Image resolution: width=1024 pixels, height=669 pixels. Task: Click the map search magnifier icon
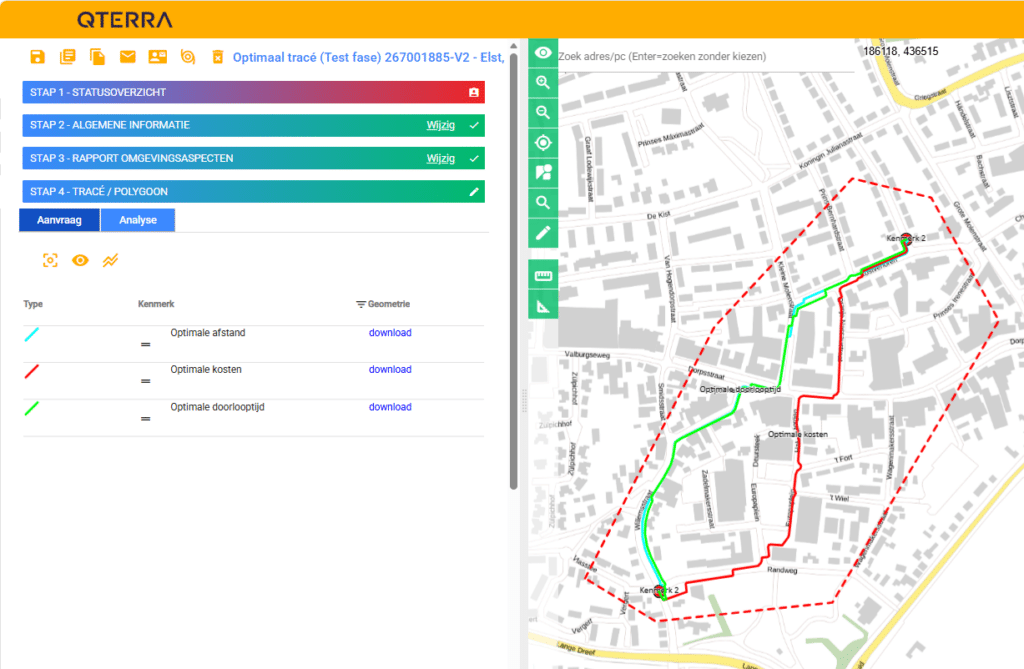(543, 203)
